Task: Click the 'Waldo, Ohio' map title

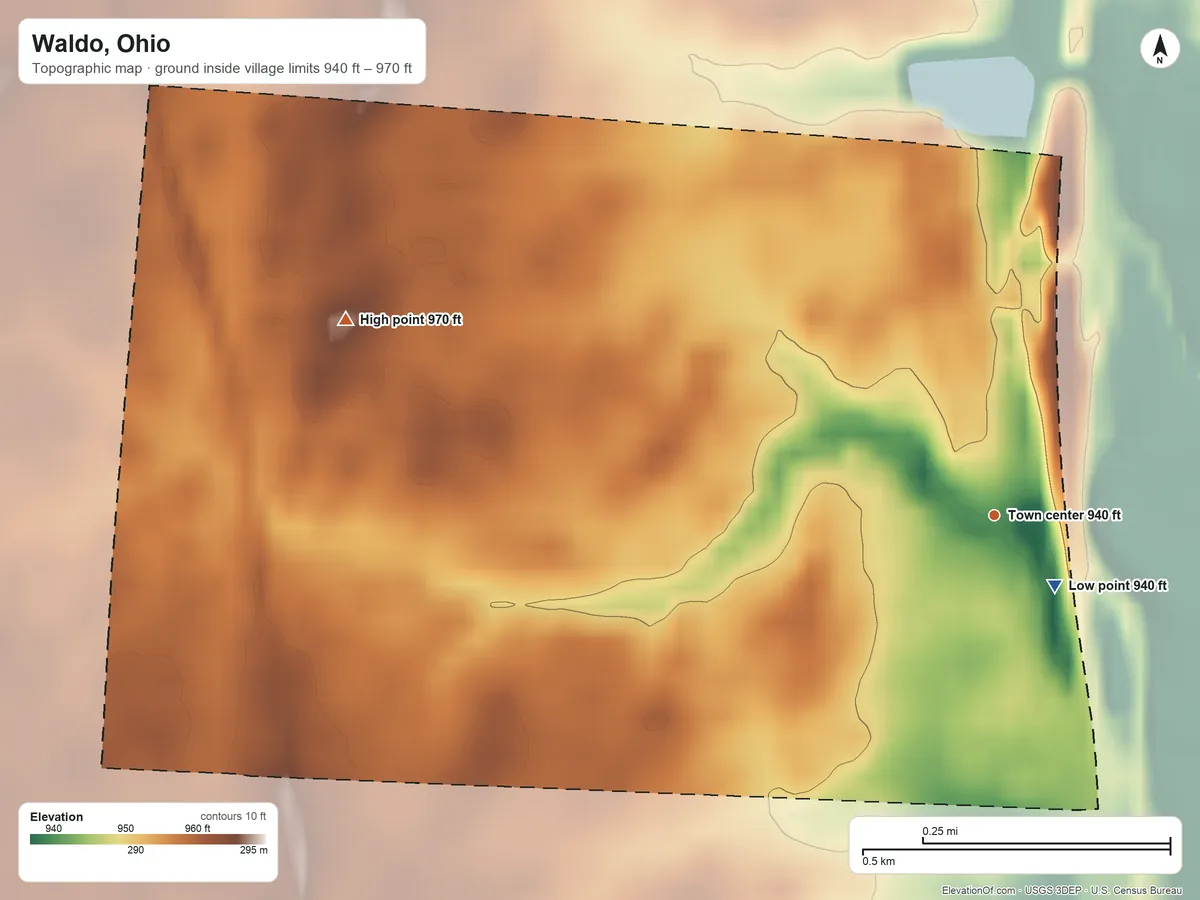Action: [x=101, y=44]
